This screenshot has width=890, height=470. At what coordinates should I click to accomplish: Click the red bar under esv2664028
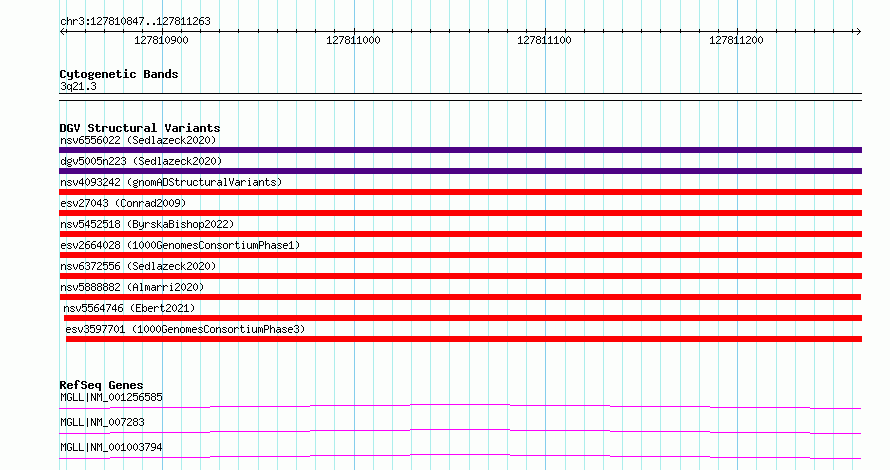tap(460, 255)
